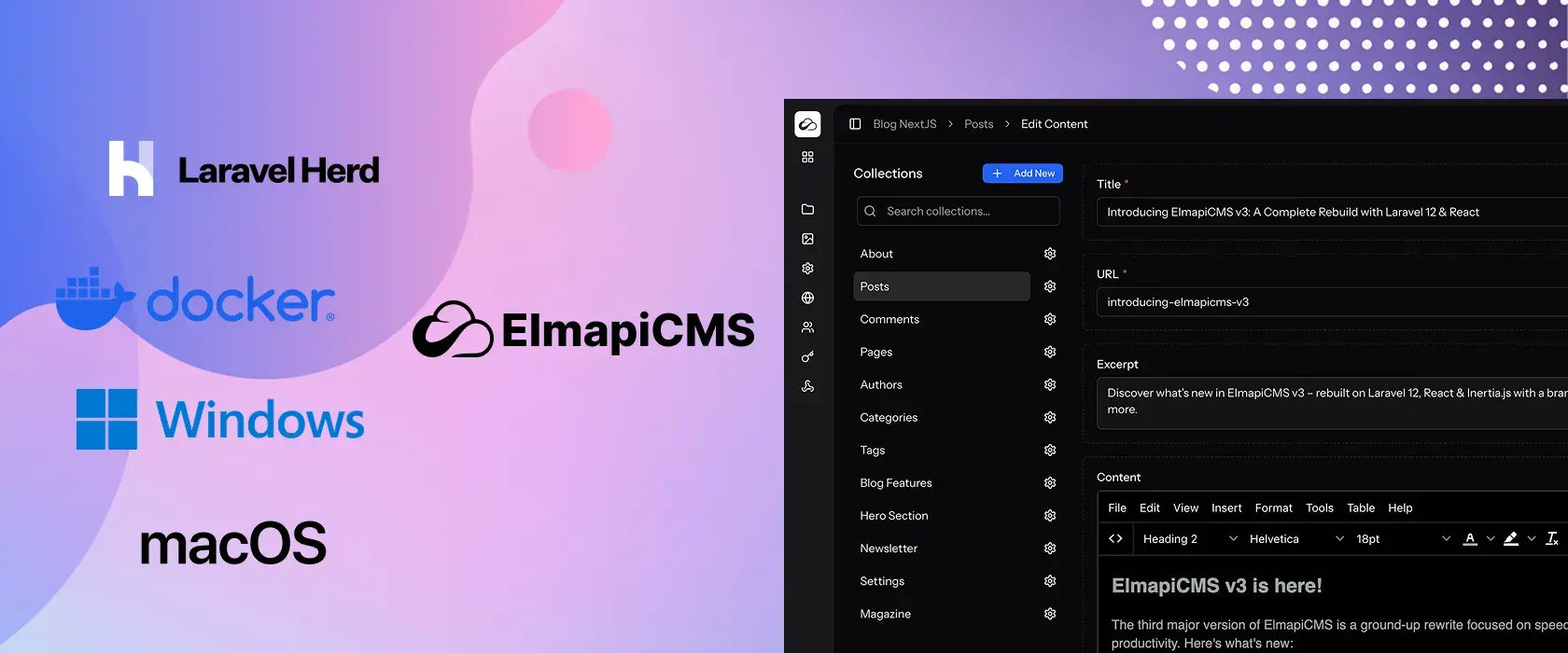Open the Tools menu in the editor

click(1320, 507)
